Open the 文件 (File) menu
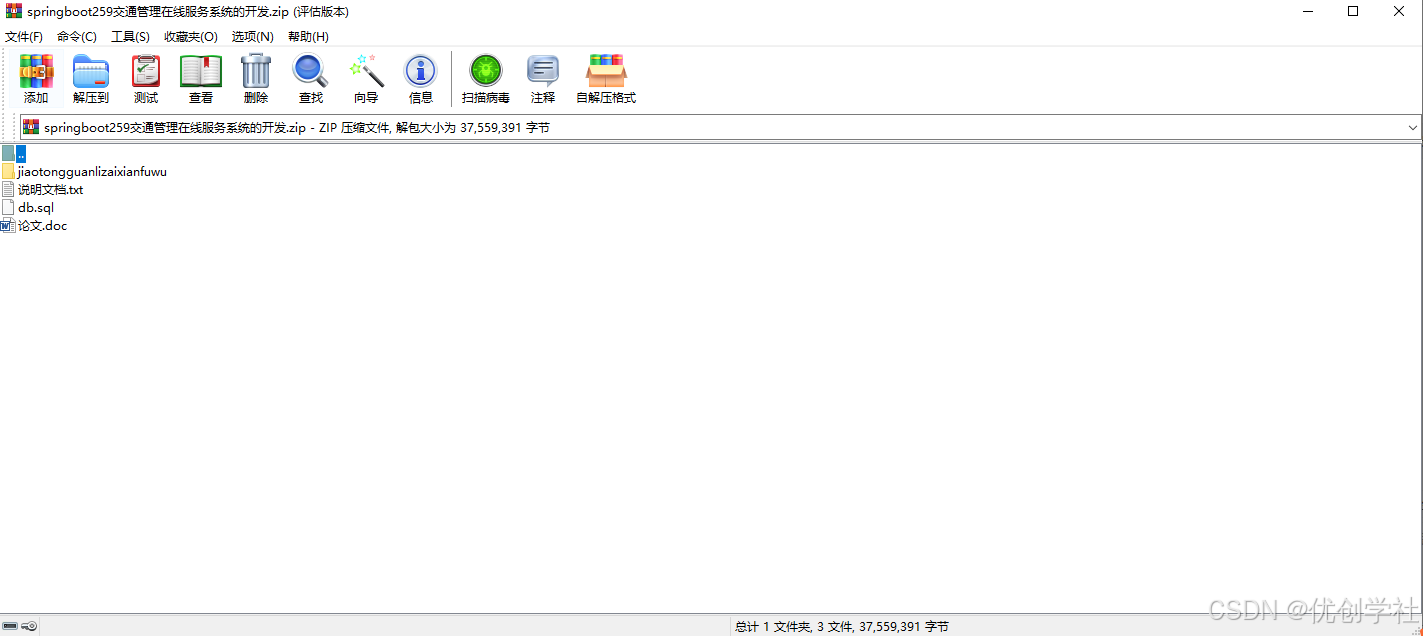The height and width of the screenshot is (636, 1423). coord(24,36)
